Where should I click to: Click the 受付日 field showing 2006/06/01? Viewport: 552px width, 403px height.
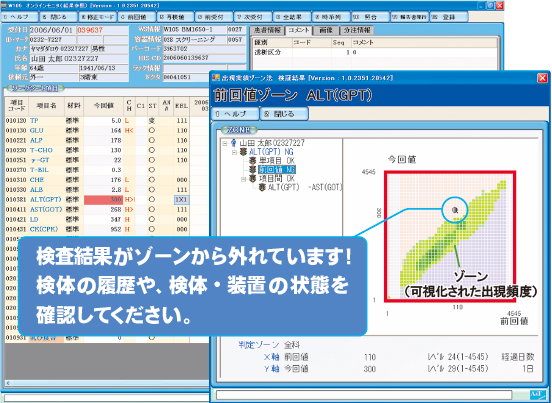[x=52, y=30]
